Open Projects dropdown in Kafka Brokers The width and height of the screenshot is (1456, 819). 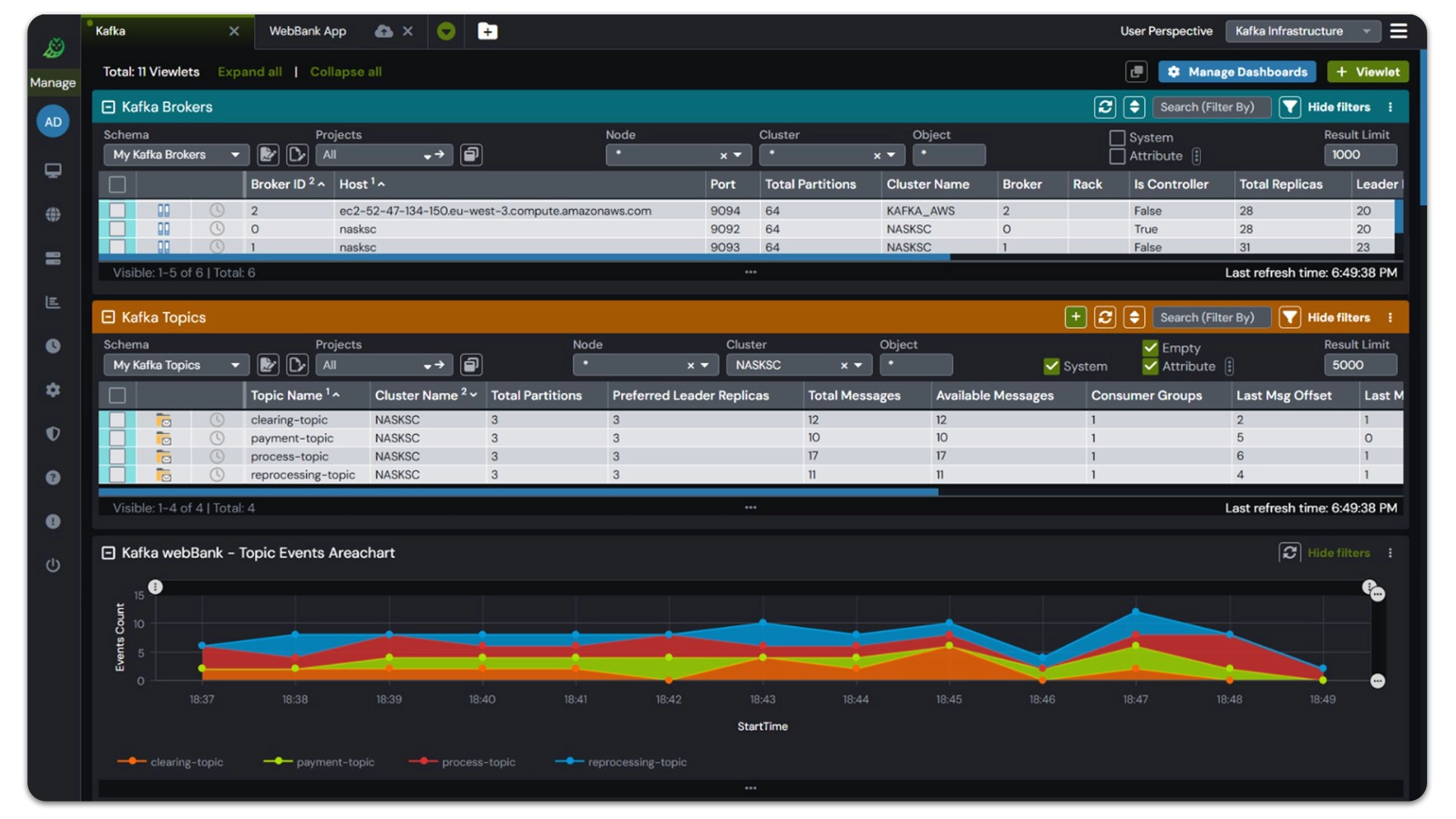click(x=384, y=155)
